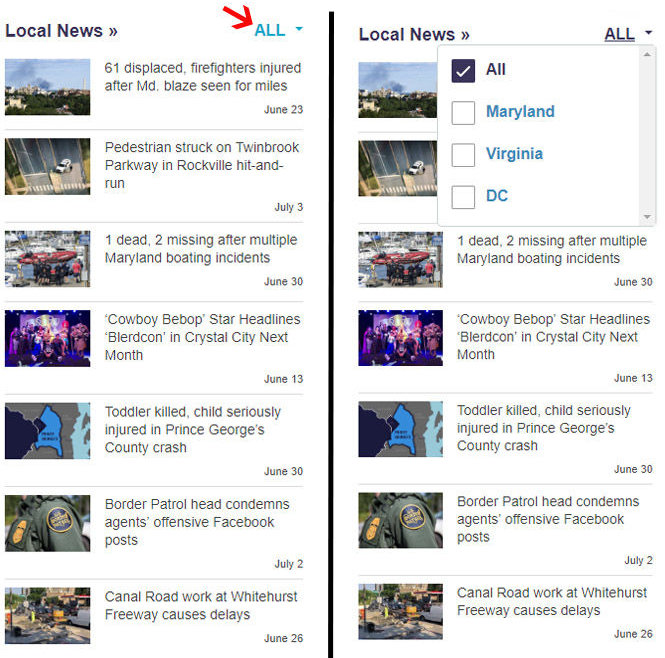
Task: Tick the Virginia checkbox
Action: tap(463, 154)
